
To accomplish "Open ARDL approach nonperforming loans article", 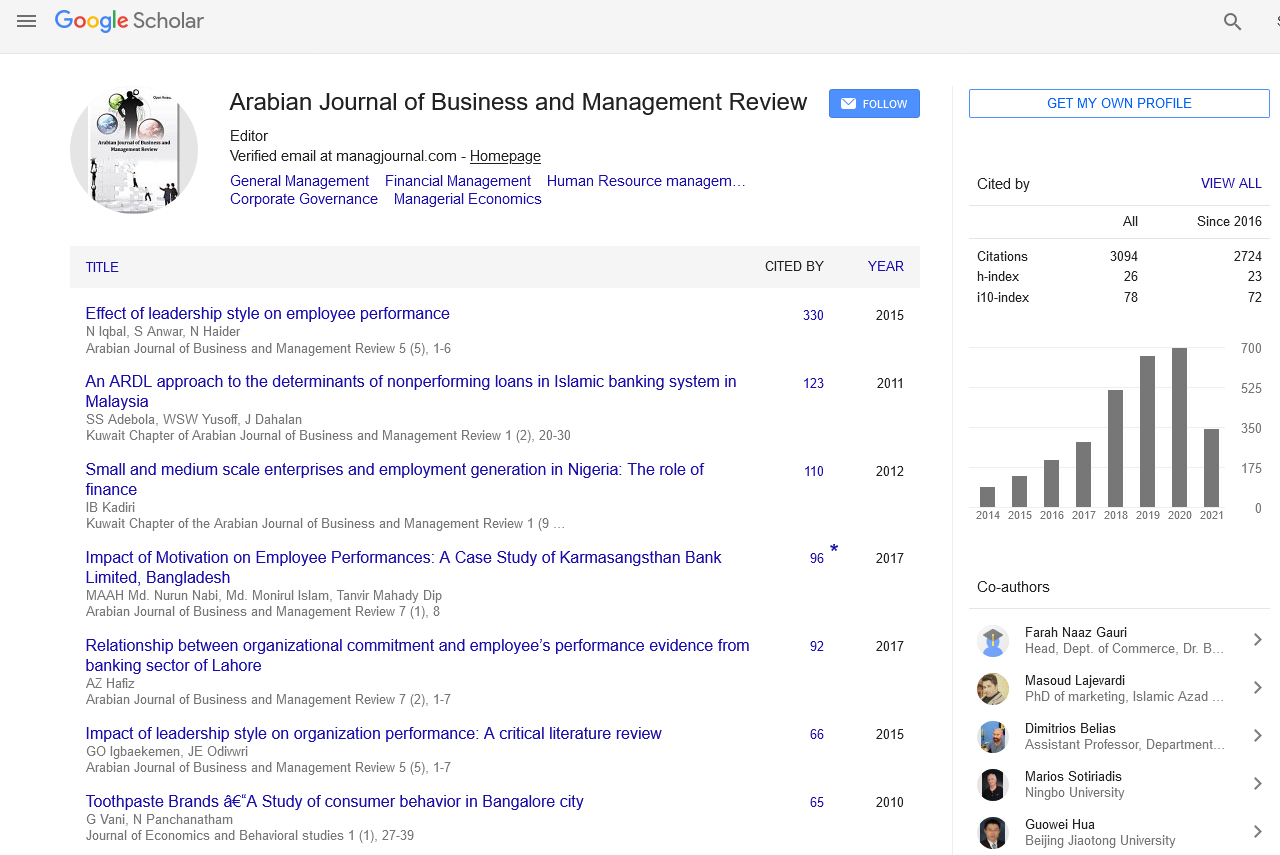I will click(x=411, y=392).
